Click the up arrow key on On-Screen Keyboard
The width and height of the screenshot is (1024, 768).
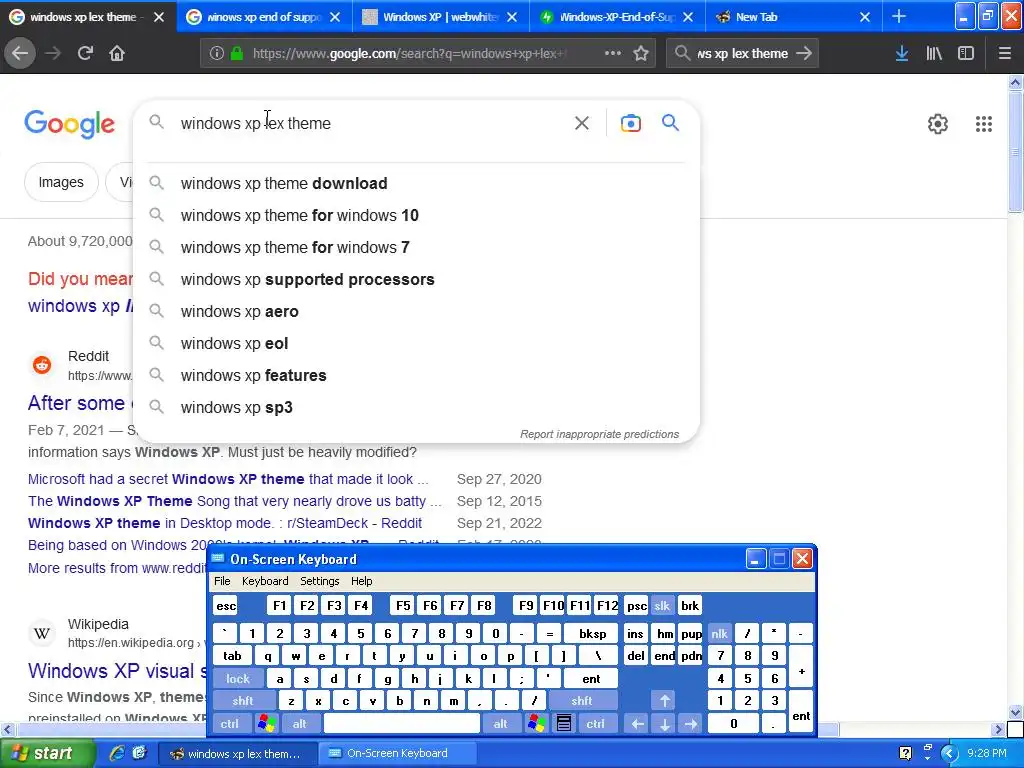[x=664, y=701]
